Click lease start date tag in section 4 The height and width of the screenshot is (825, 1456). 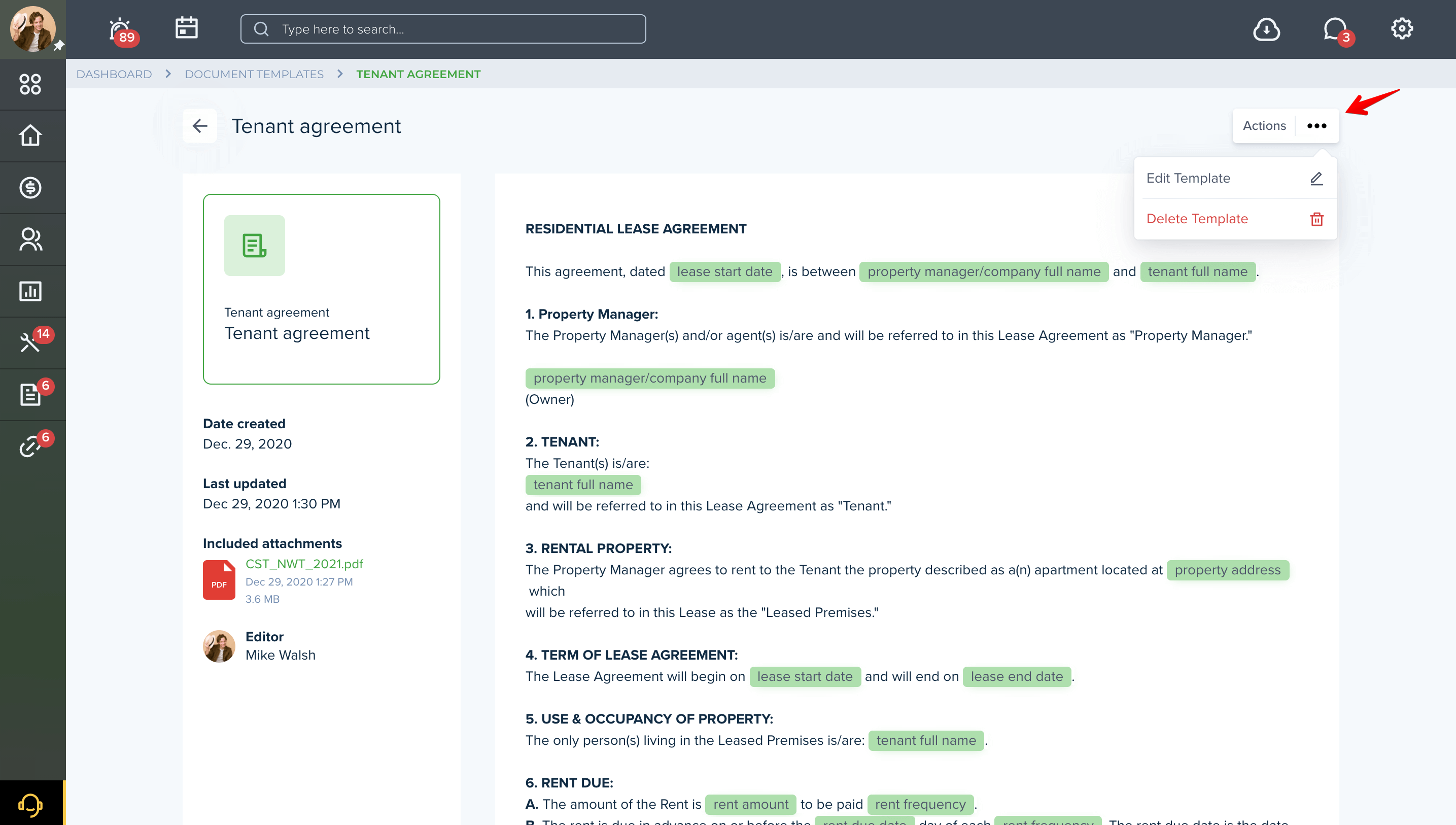[x=805, y=676]
